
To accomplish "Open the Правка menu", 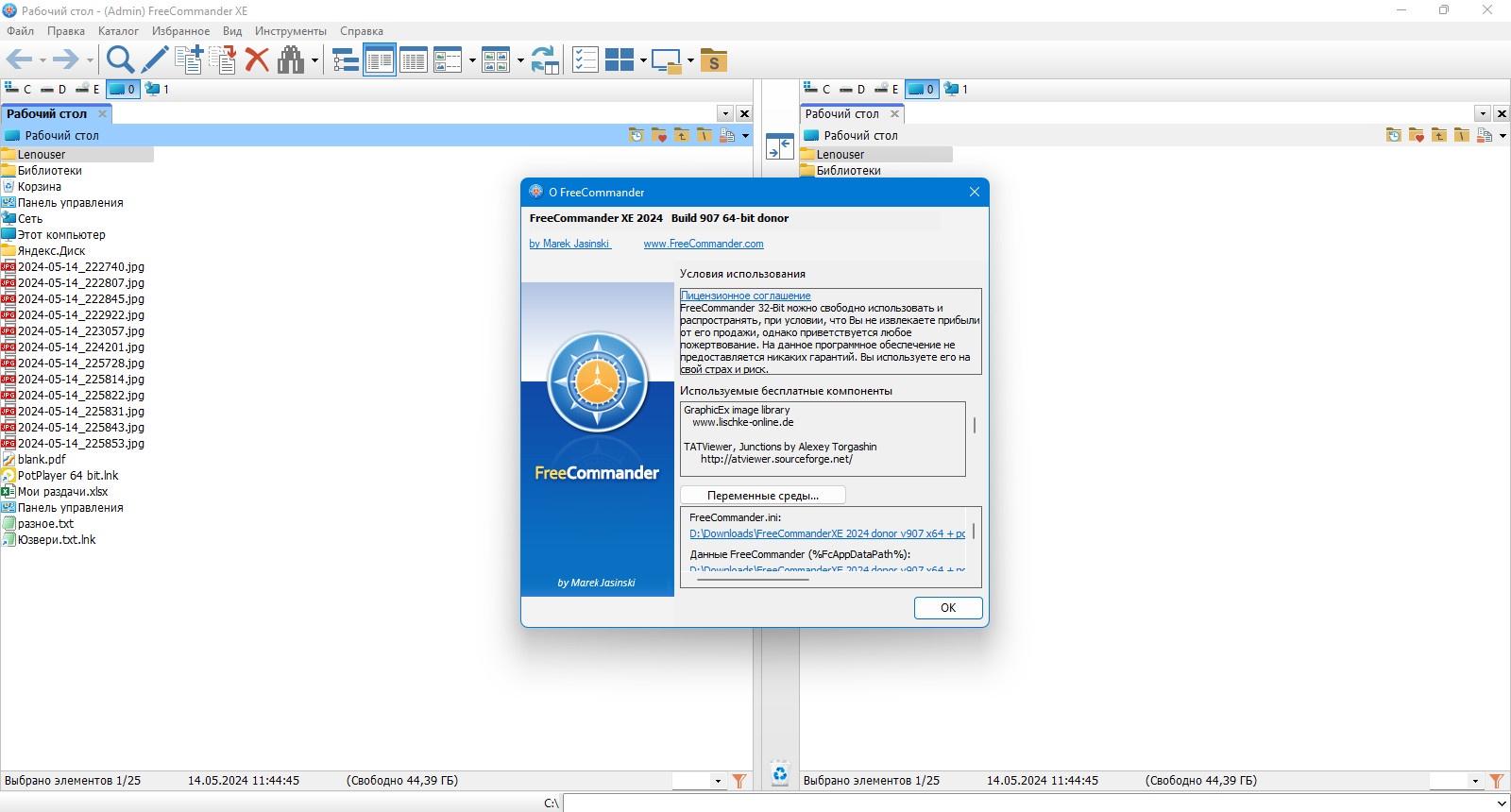I will pyautogui.click(x=66, y=31).
